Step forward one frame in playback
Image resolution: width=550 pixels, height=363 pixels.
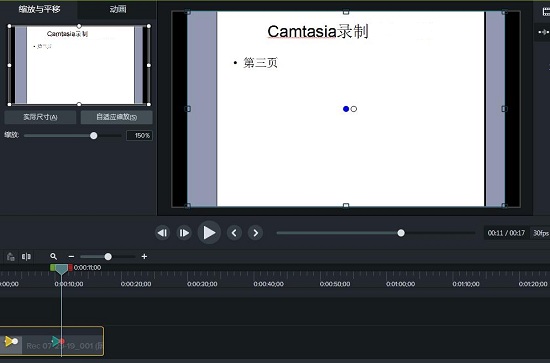(184, 233)
